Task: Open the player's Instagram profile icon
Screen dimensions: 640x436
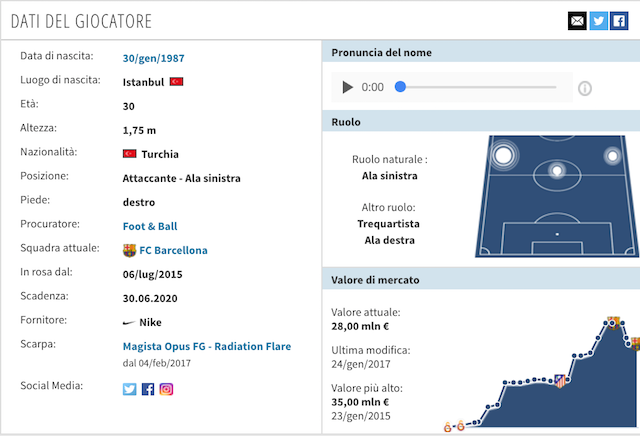Action: [166, 389]
